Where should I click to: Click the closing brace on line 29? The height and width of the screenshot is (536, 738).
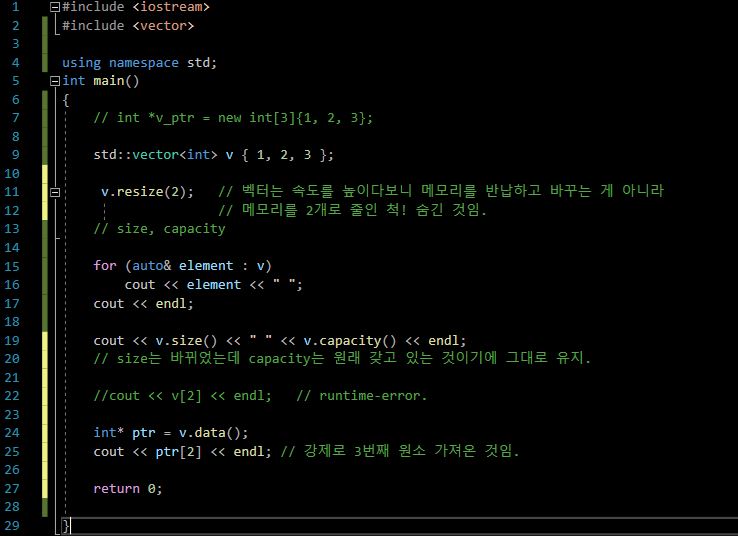(66, 526)
